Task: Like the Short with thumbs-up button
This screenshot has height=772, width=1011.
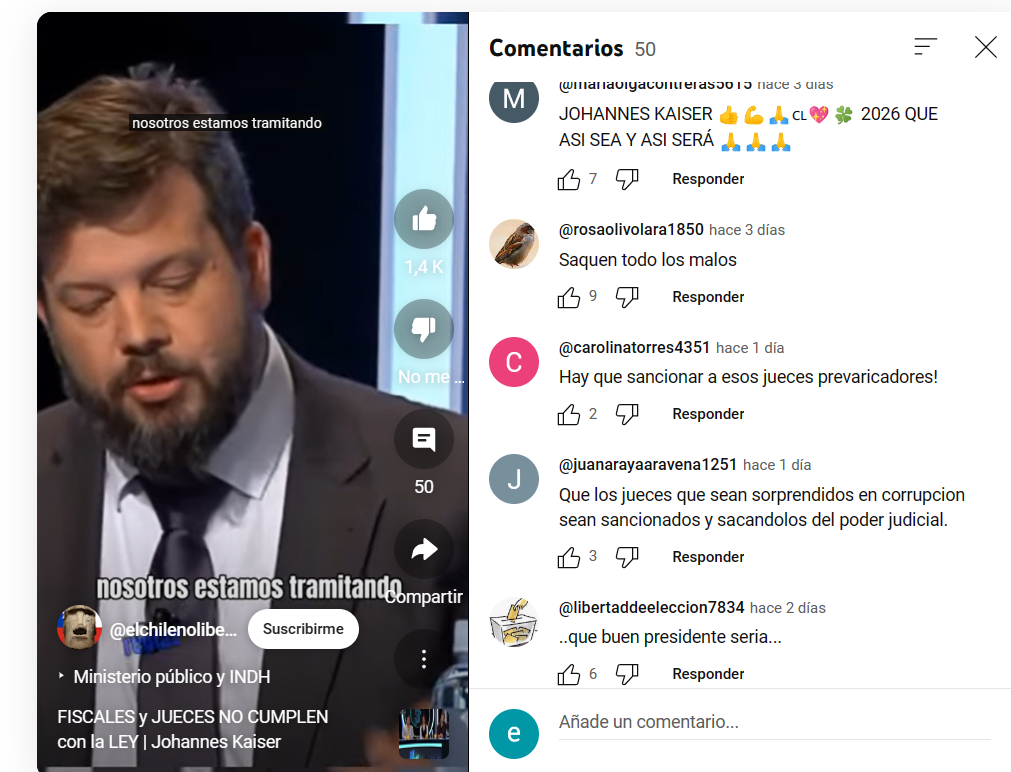Action: 424,219
